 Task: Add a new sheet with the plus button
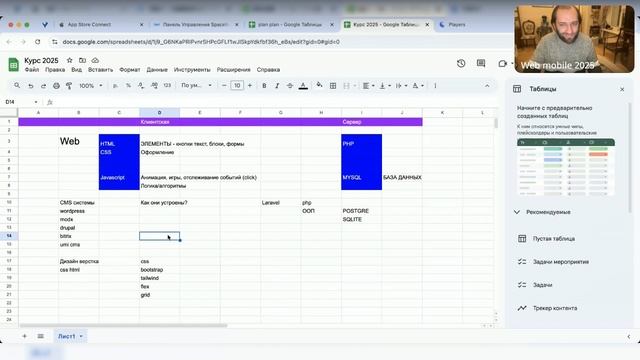24,336
